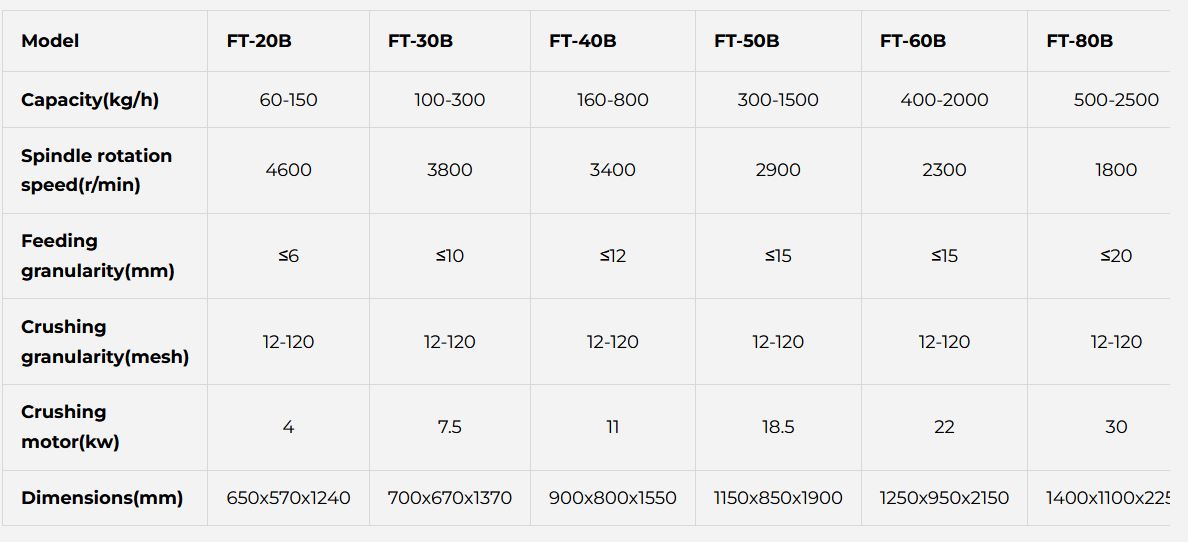The width and height of the screenshot is (1188, 542).
Task: Click the FT-20B model column header
Action: click(259, 41)
